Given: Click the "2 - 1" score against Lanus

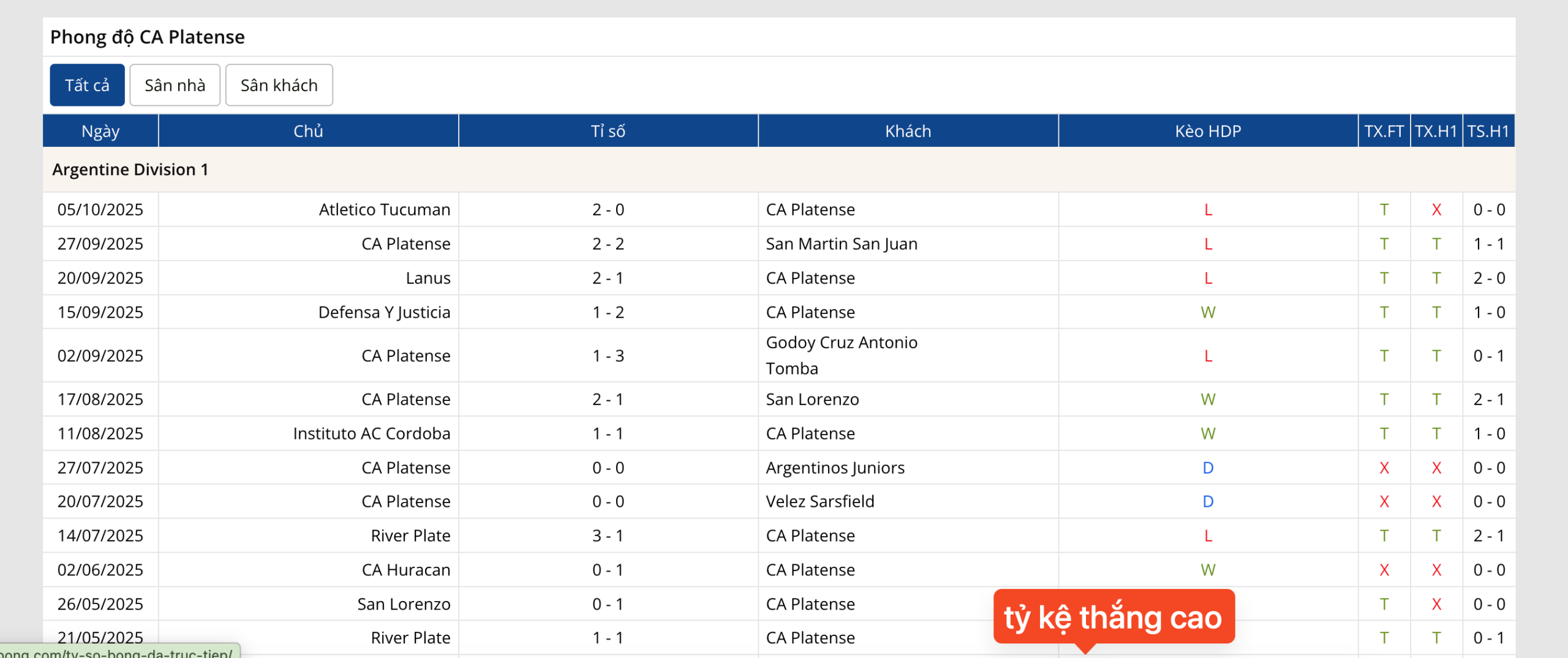Looking at the screenshot, I should pyautogui.click(x=608, y=277).
